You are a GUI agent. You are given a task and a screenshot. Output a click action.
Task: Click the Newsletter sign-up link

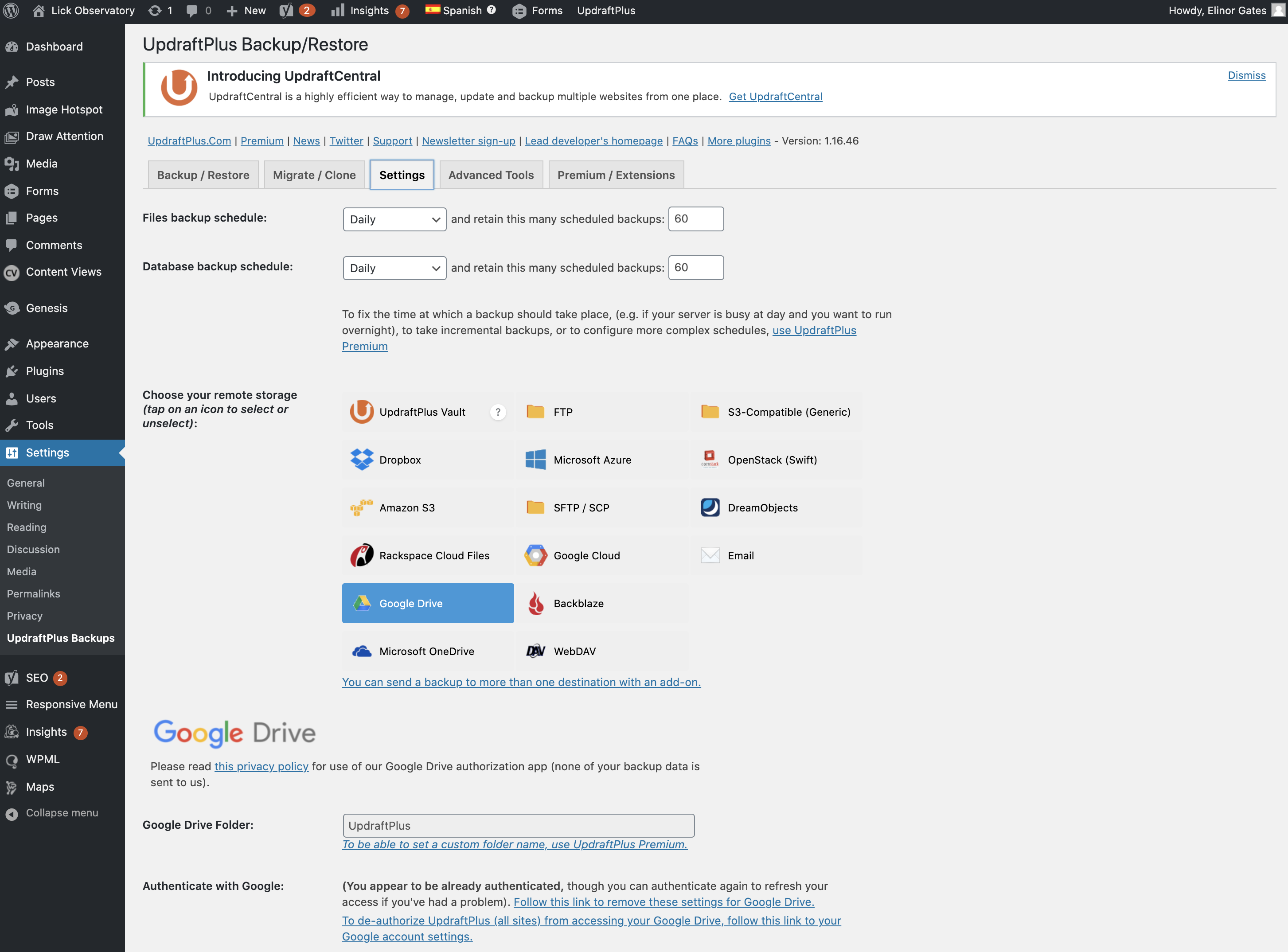pyautogui.click(x=468, y=140)
